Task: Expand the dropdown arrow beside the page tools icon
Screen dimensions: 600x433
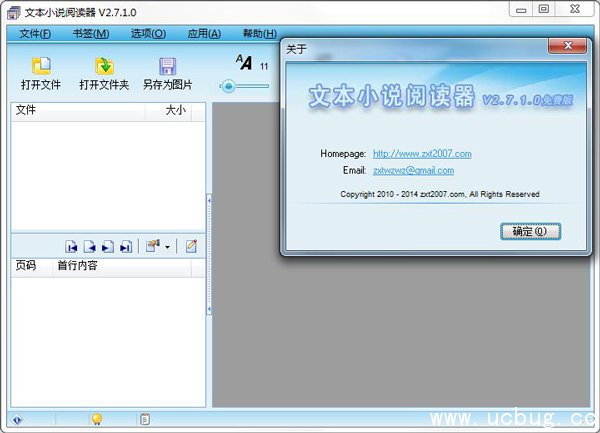Action: tap(167, 247)
